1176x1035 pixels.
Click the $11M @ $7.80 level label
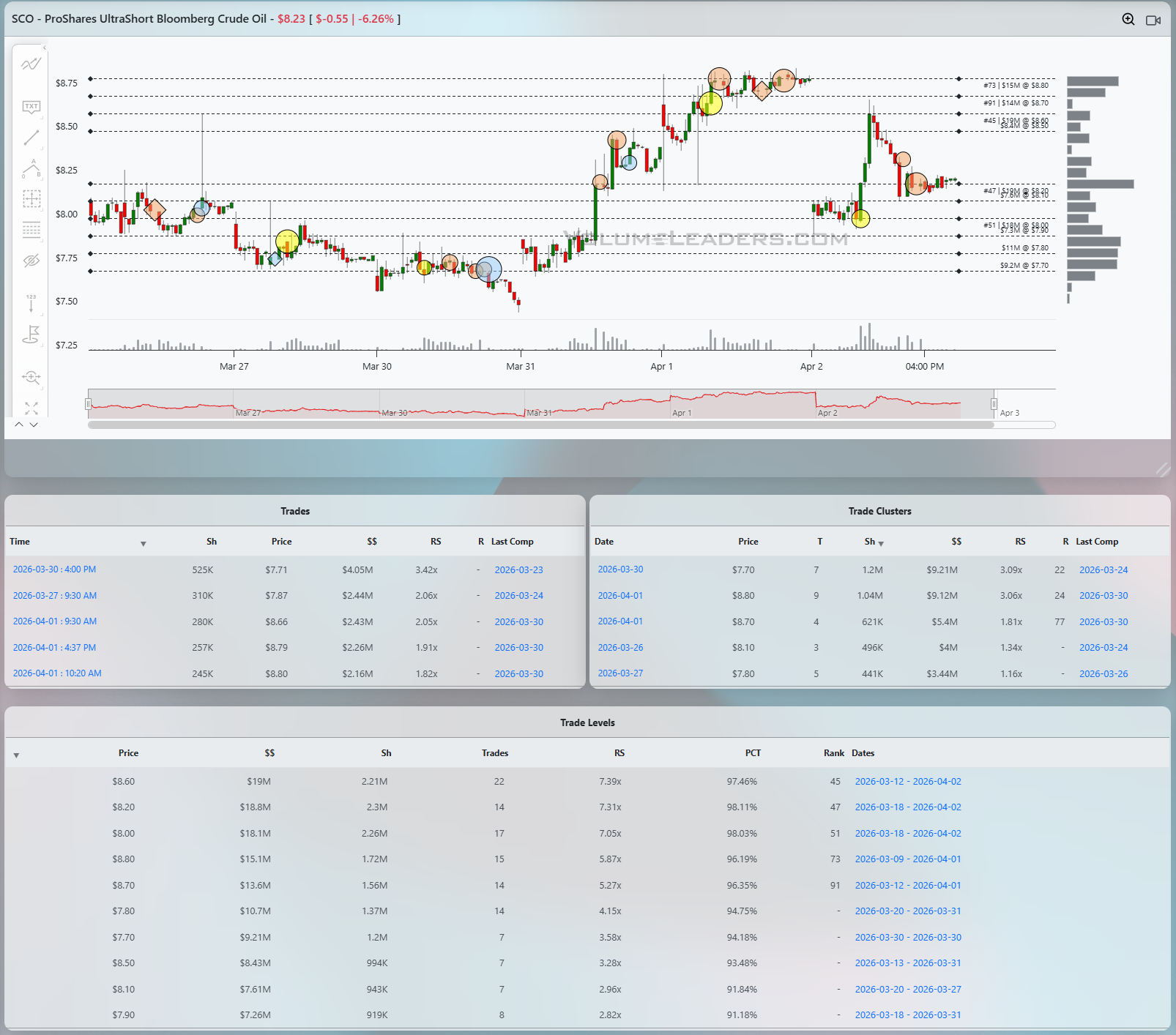pyautogui.click(x=1025, y=248)
